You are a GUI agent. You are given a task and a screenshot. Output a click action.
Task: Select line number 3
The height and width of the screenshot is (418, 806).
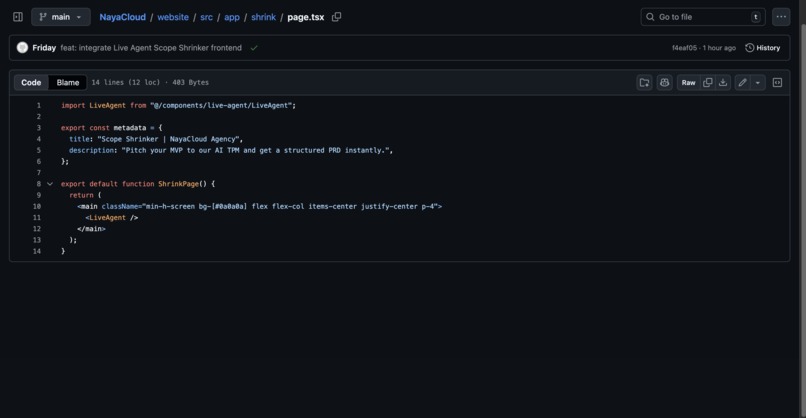point(39,128)
